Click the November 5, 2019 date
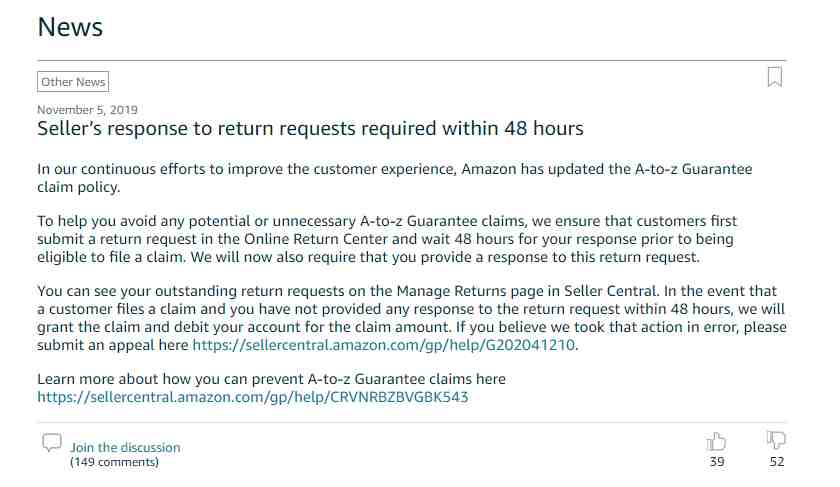This screenshot has height=487, width=840. (87, 110)
